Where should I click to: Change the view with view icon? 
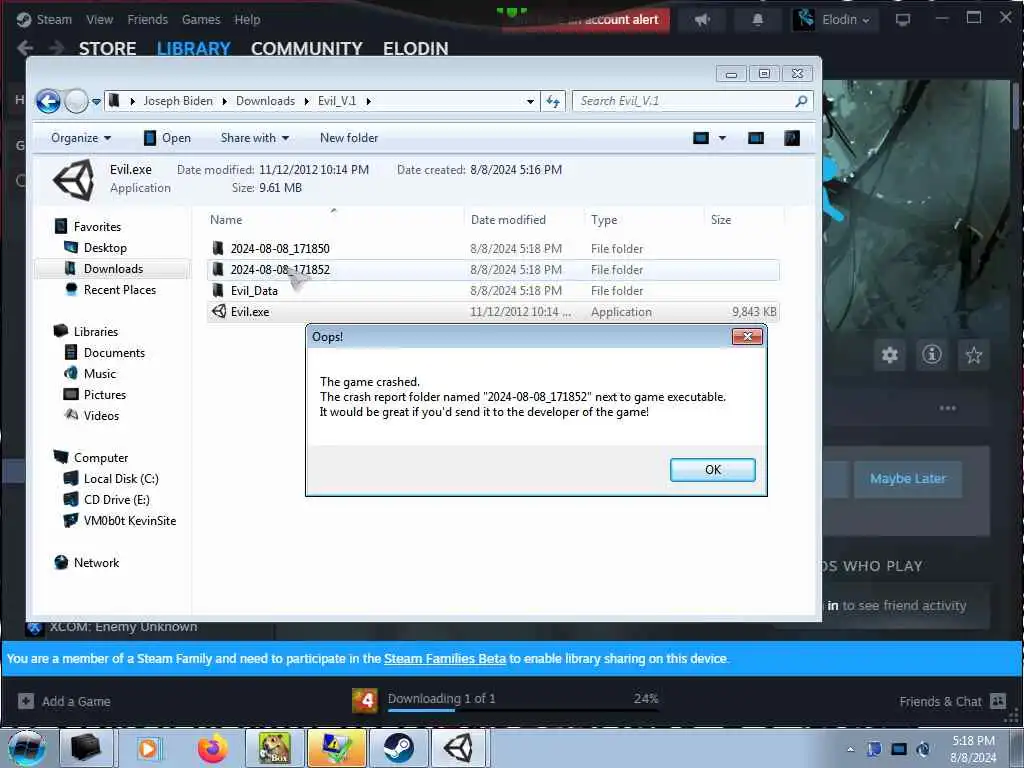tap(701, 138)
